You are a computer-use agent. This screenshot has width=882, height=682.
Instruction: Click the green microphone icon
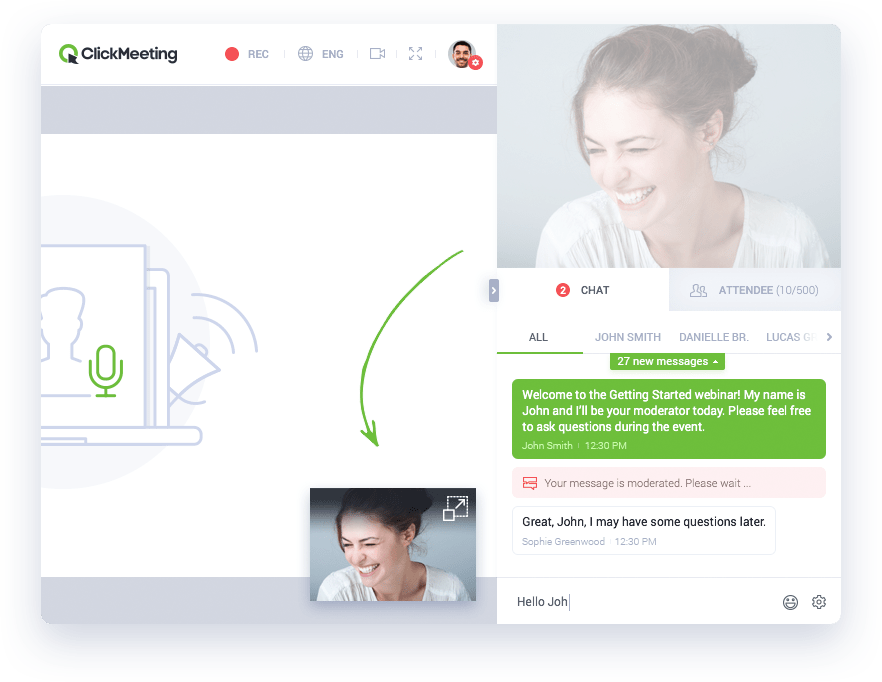105,370
